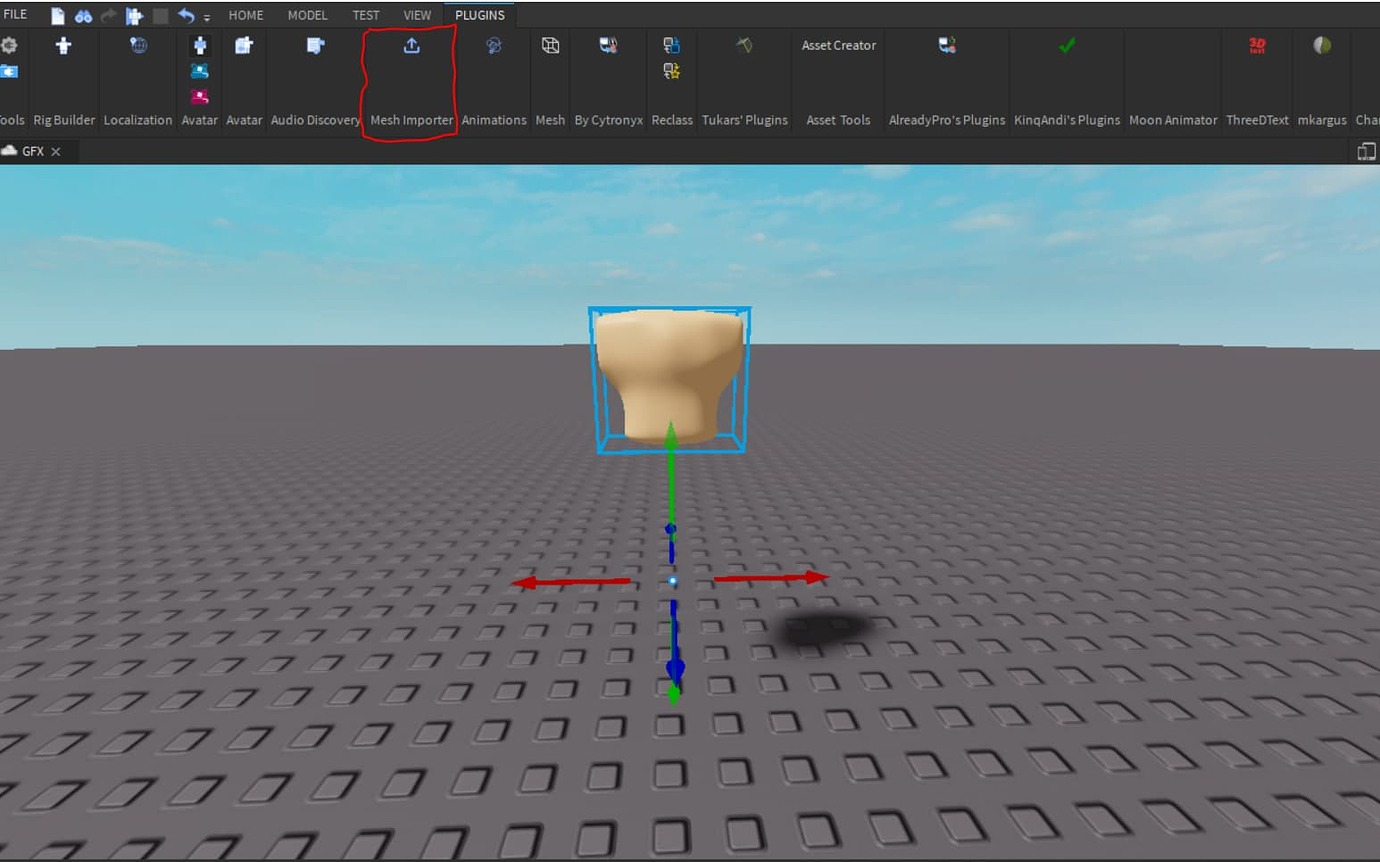
Task: Click the blue folder icon below the gear
Action: 9,71
